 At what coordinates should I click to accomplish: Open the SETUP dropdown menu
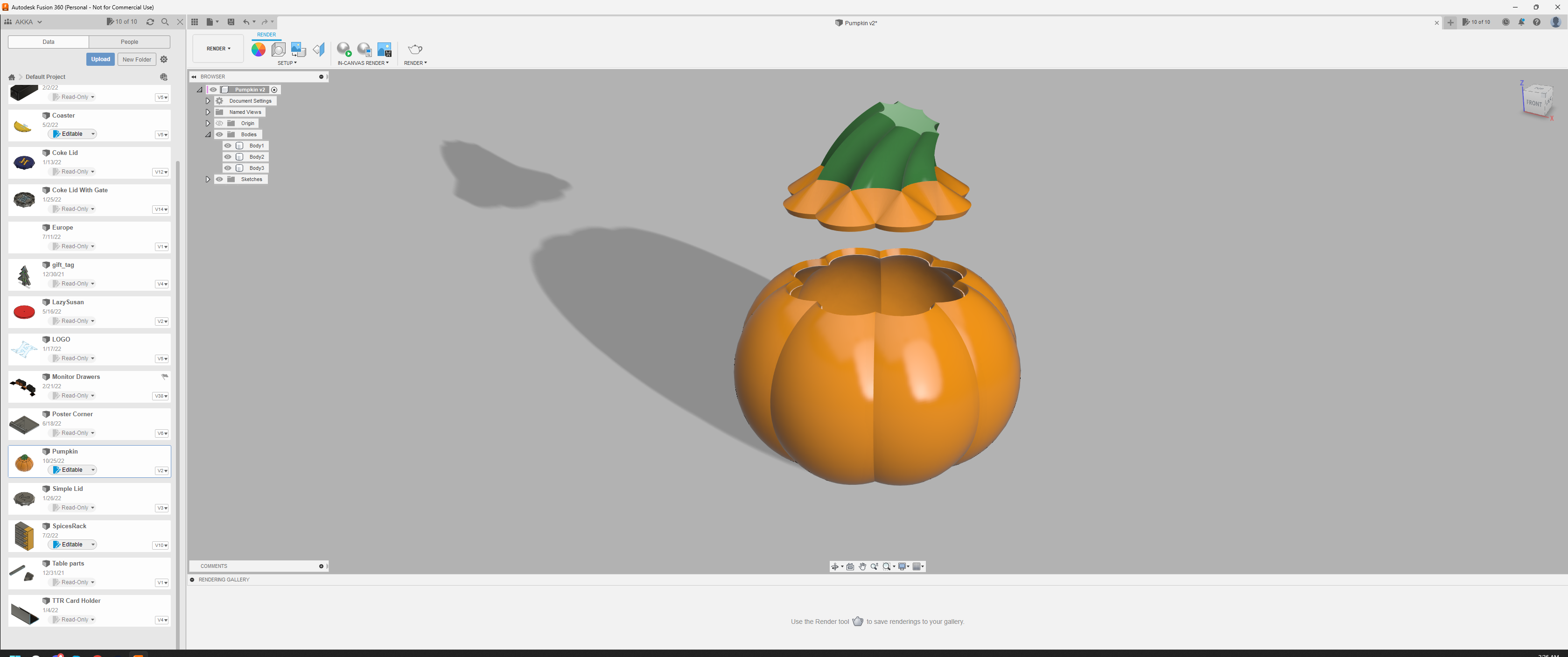point(287,63)
